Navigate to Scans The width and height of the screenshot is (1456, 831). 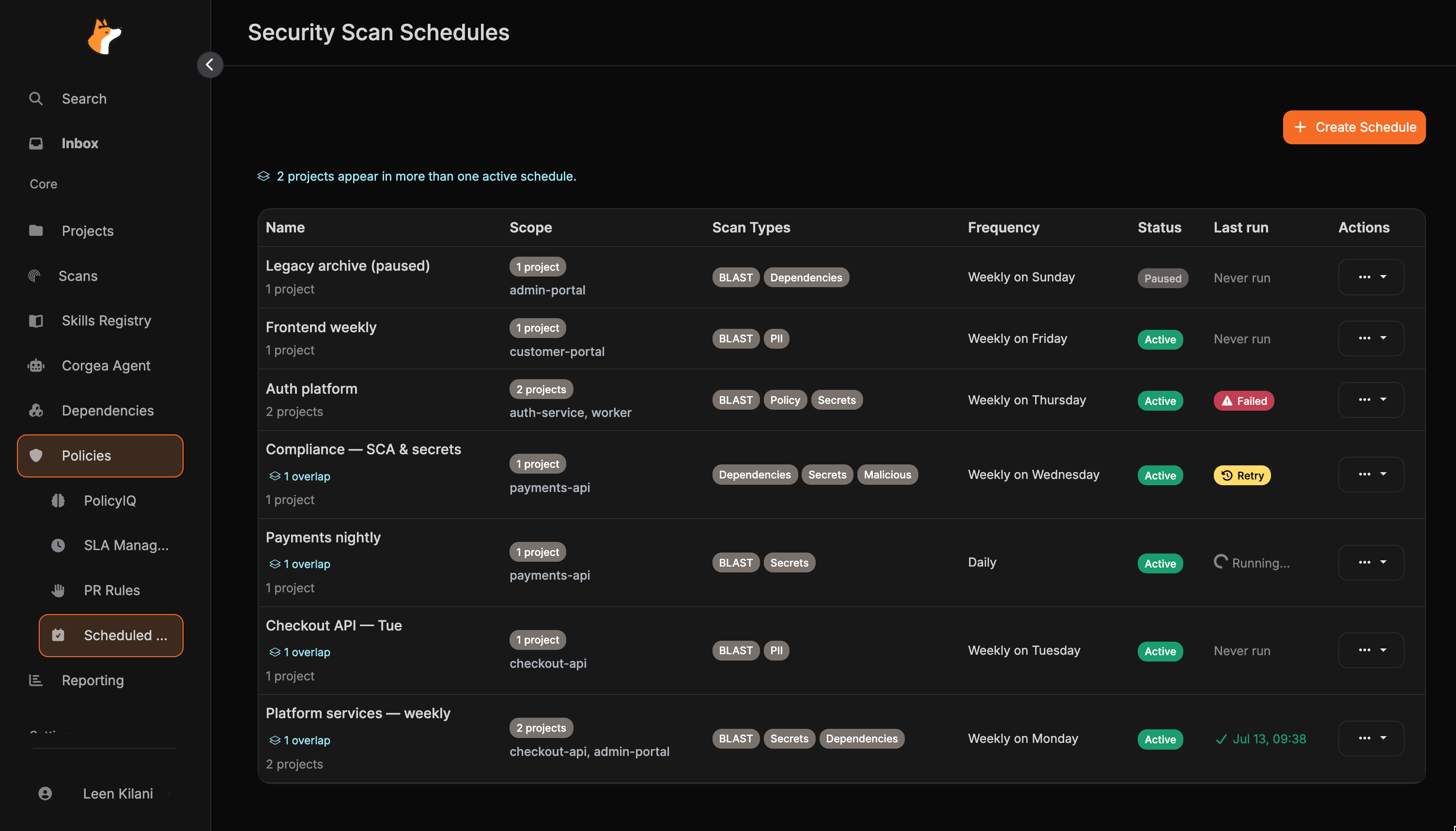point(100,276)
